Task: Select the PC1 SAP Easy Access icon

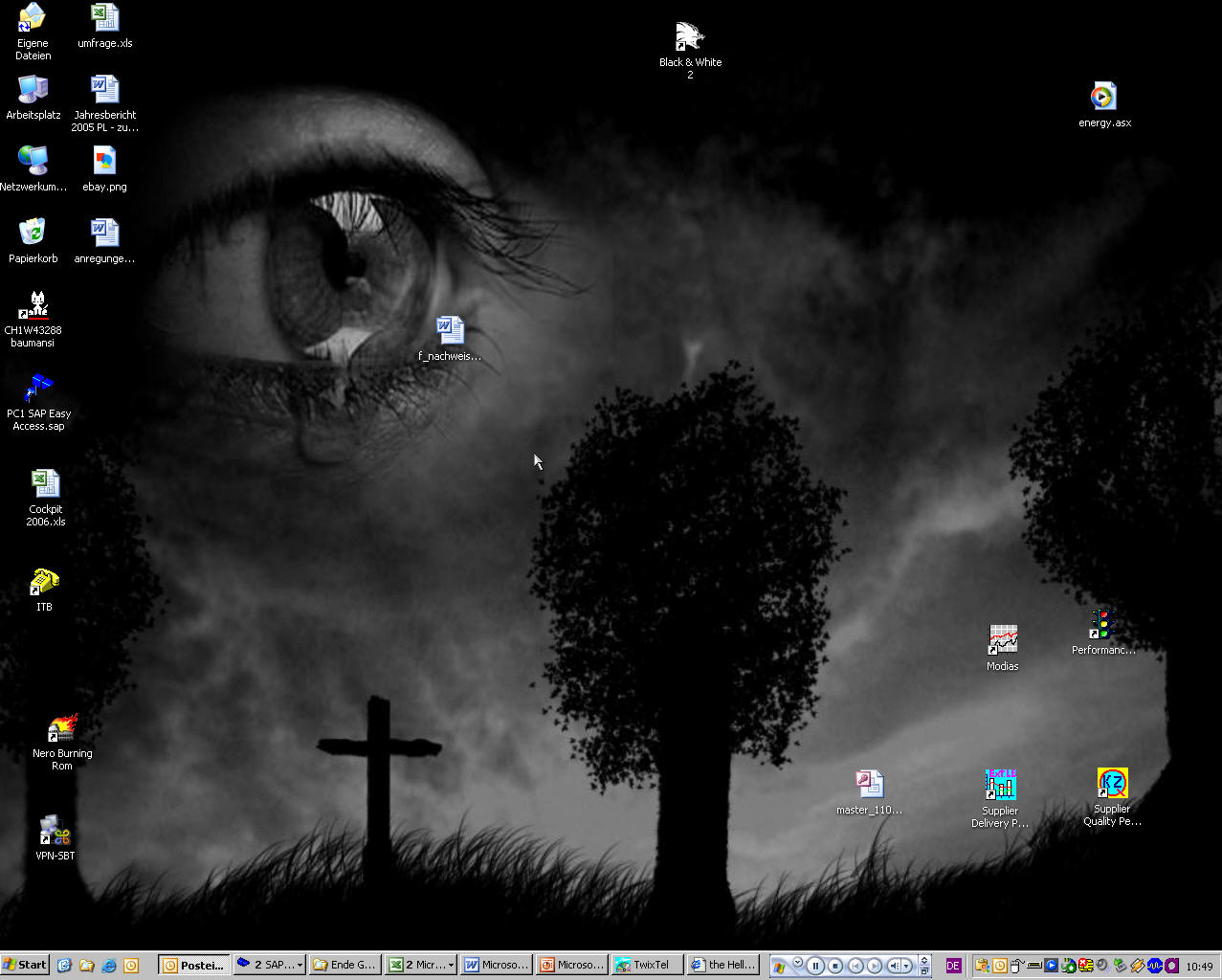Action: [38, 389]
